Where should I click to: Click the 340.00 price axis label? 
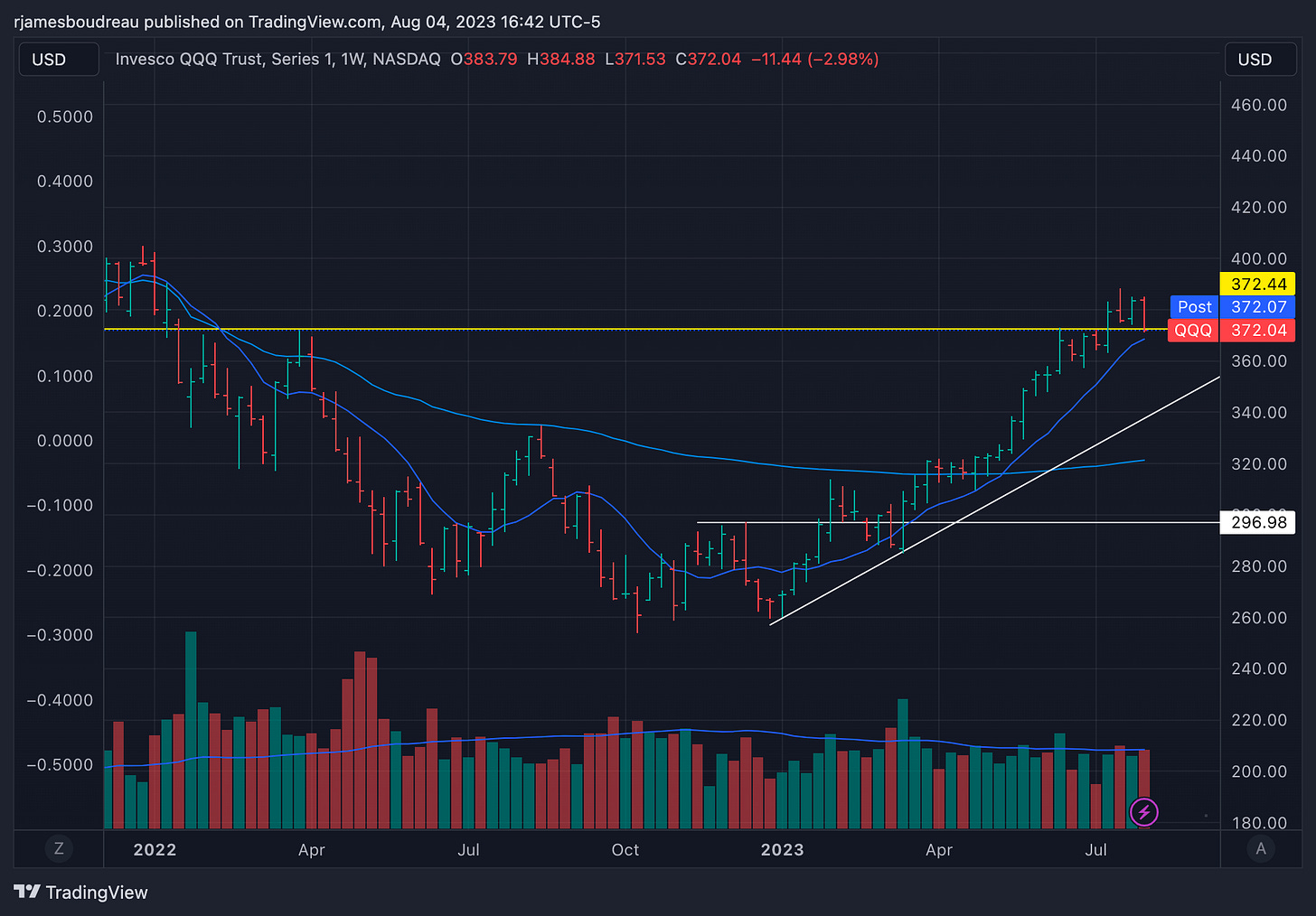pos(1259,413)
